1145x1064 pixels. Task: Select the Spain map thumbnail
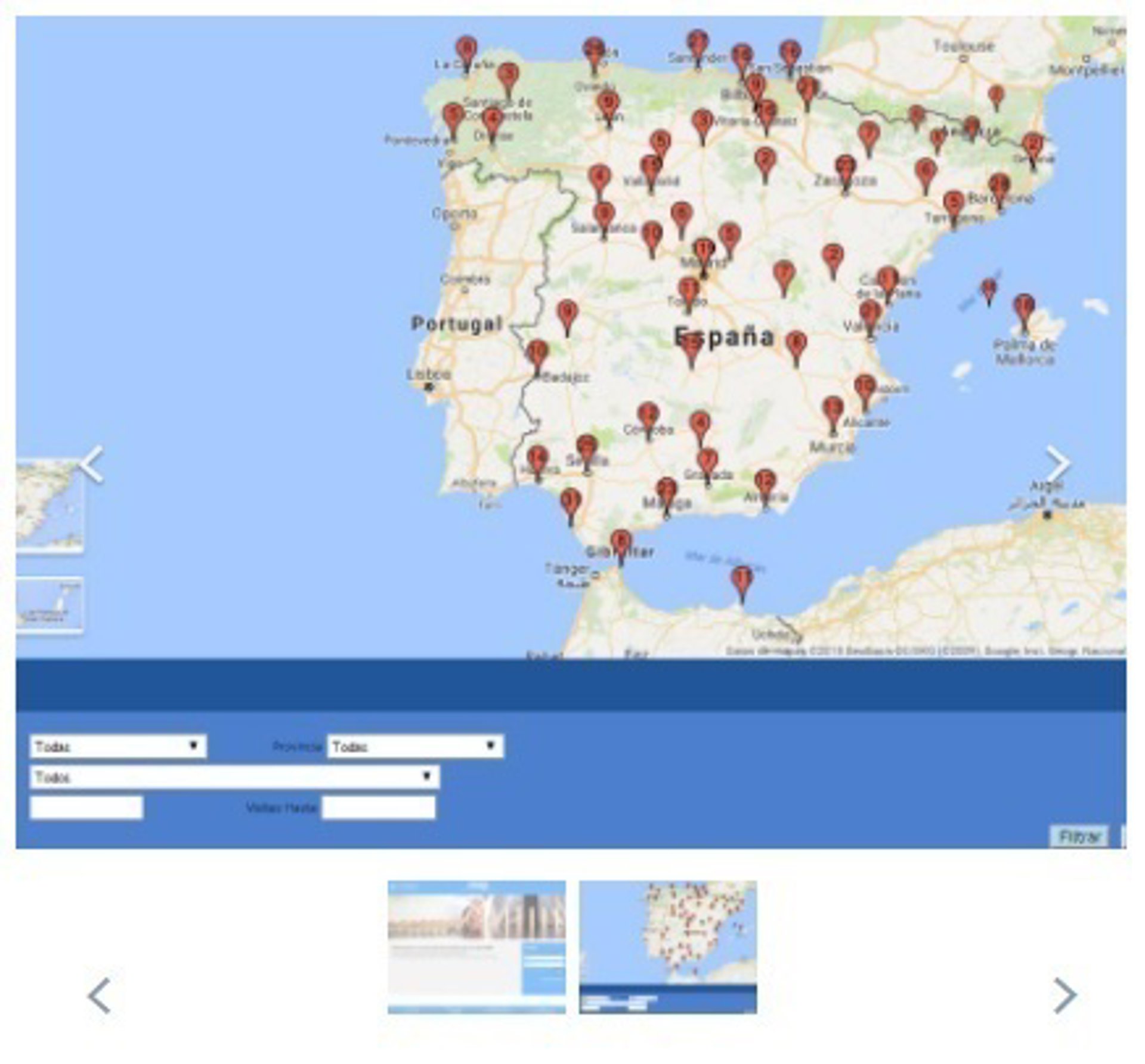click(x=668, y=947)
